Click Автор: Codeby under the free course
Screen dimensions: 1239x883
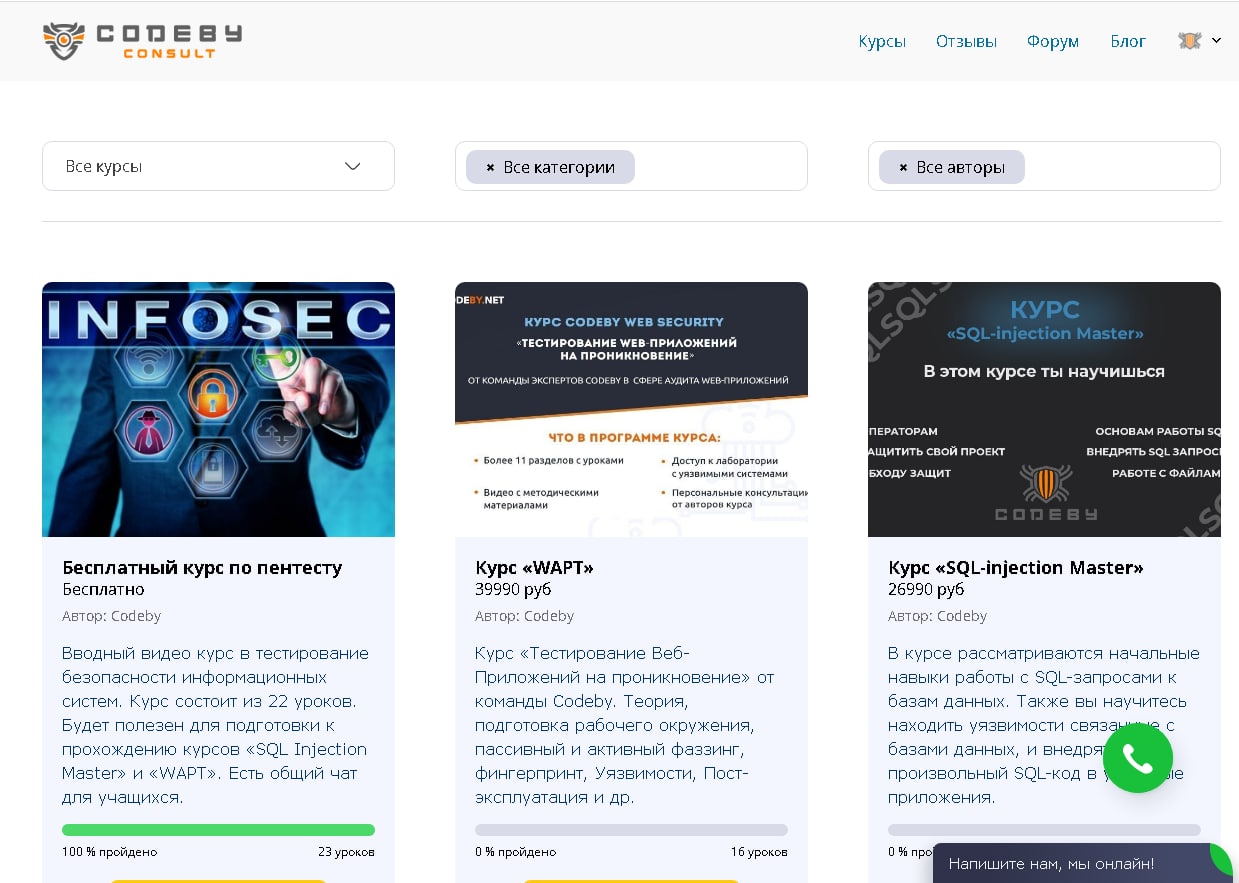coord(111,616)
